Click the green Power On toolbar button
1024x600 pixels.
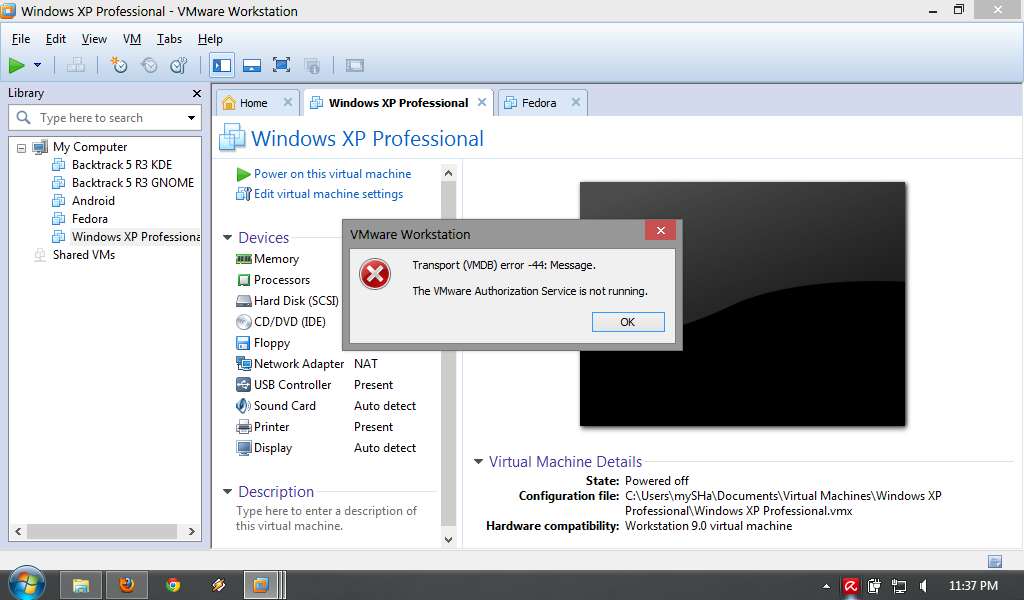pos(17,65)
